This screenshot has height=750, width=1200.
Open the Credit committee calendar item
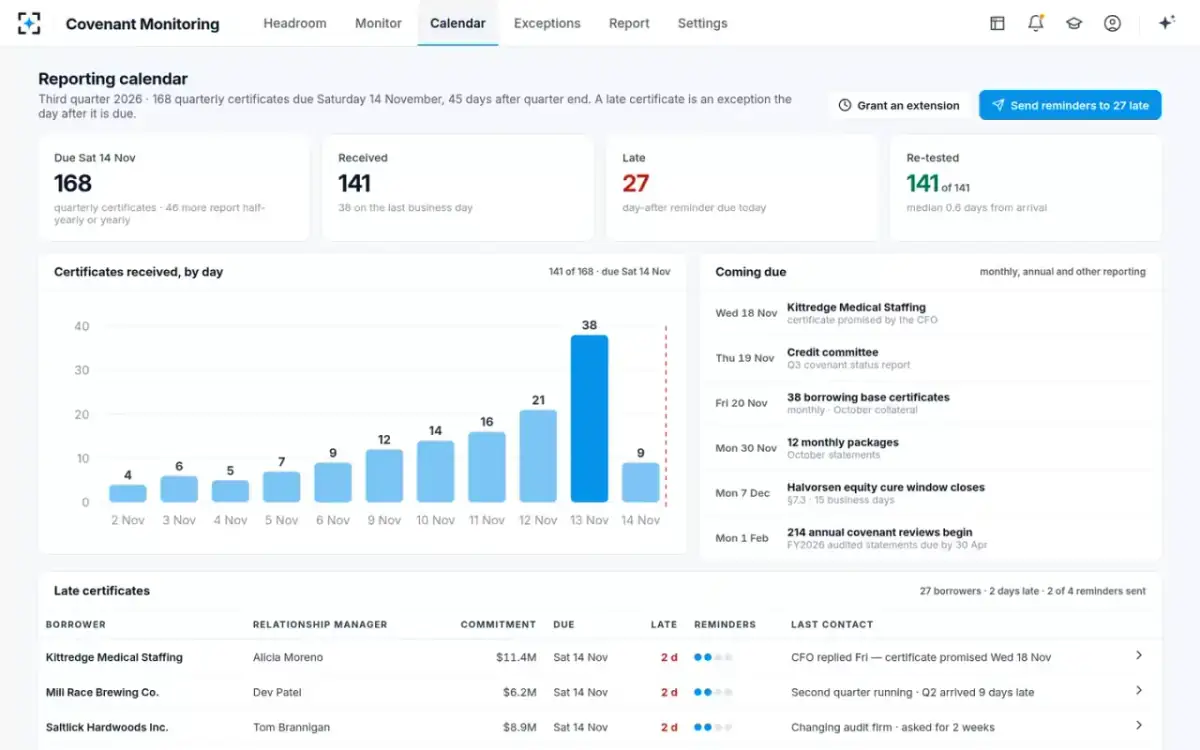[931, 358]
